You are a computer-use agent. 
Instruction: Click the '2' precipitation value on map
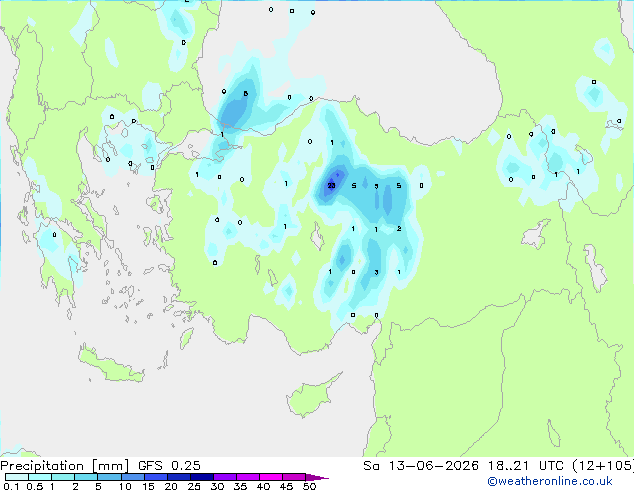point(399,229)
